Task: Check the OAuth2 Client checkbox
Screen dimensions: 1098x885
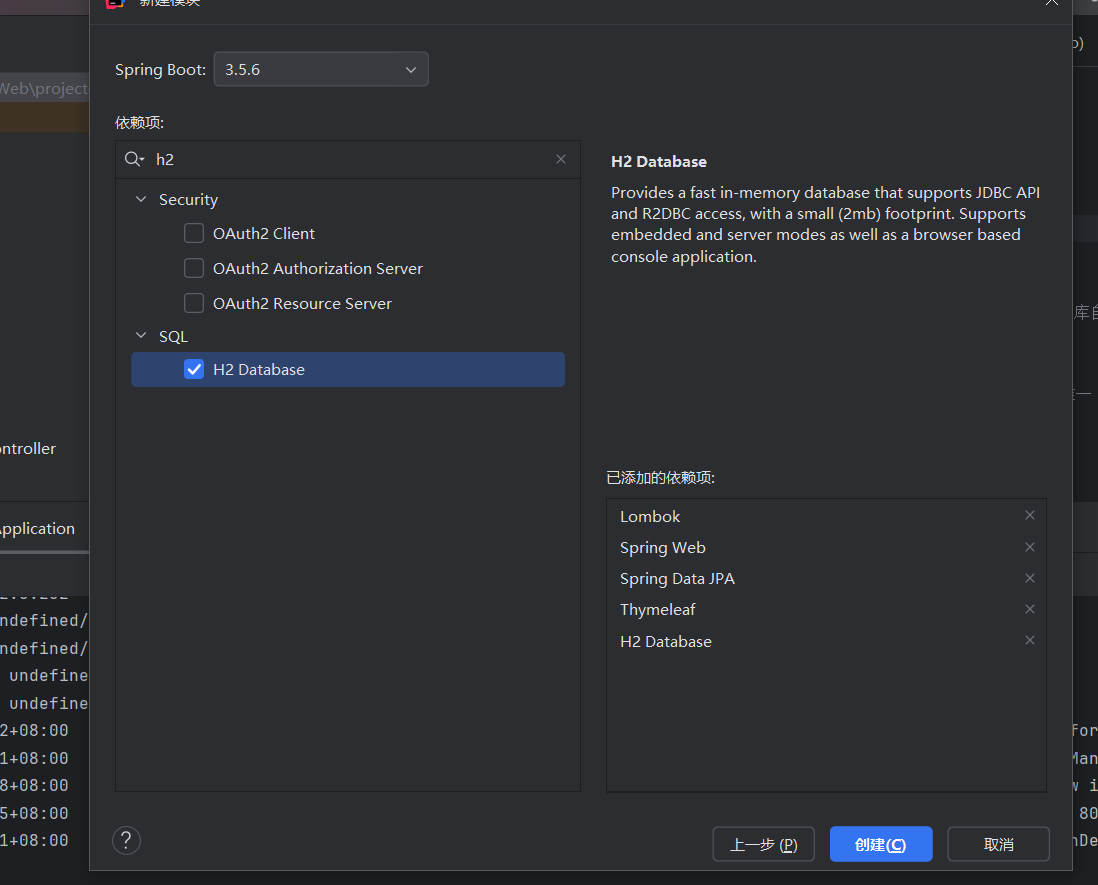Action: click(194, 233)
